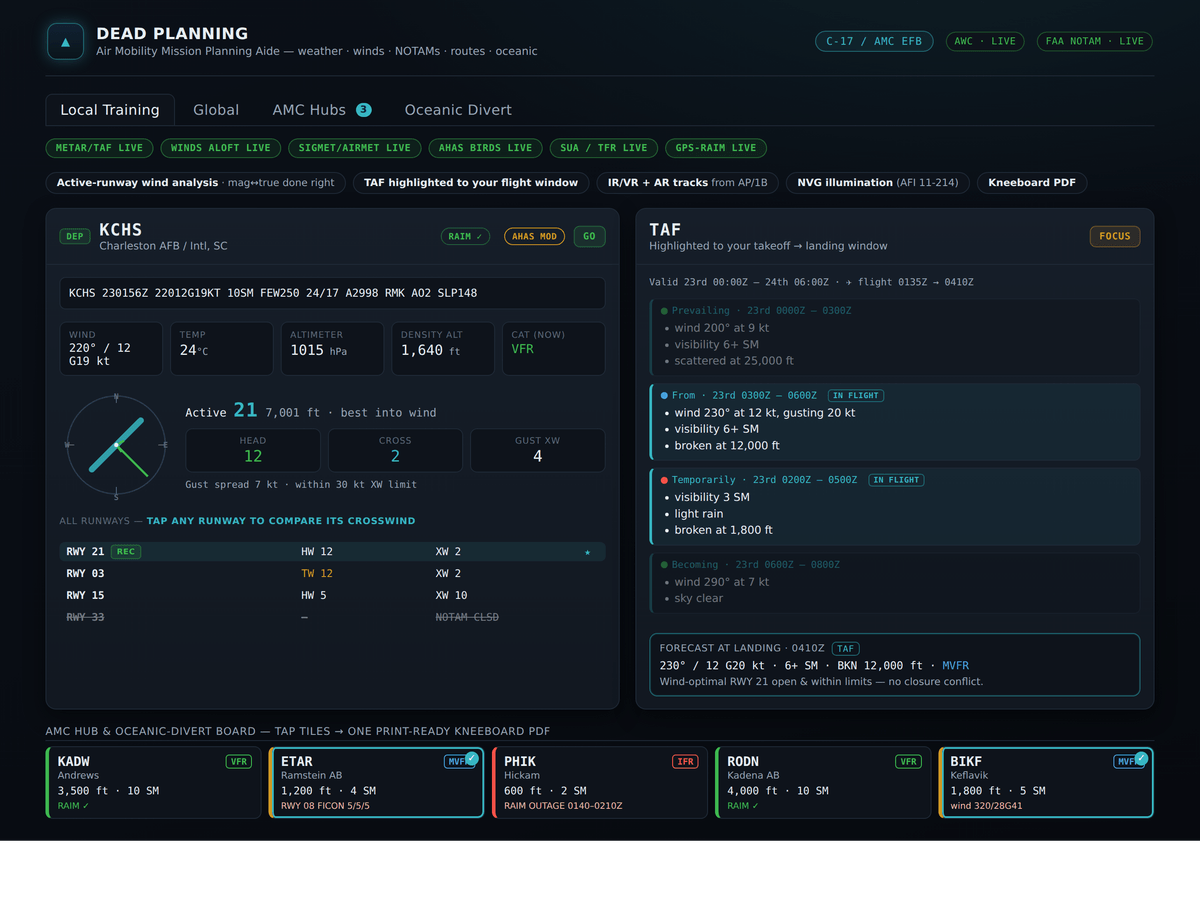1200x917 pixels.
Task: Toggle the SIGMET/AIRMET LIVE chip
Action: [355, 148]
